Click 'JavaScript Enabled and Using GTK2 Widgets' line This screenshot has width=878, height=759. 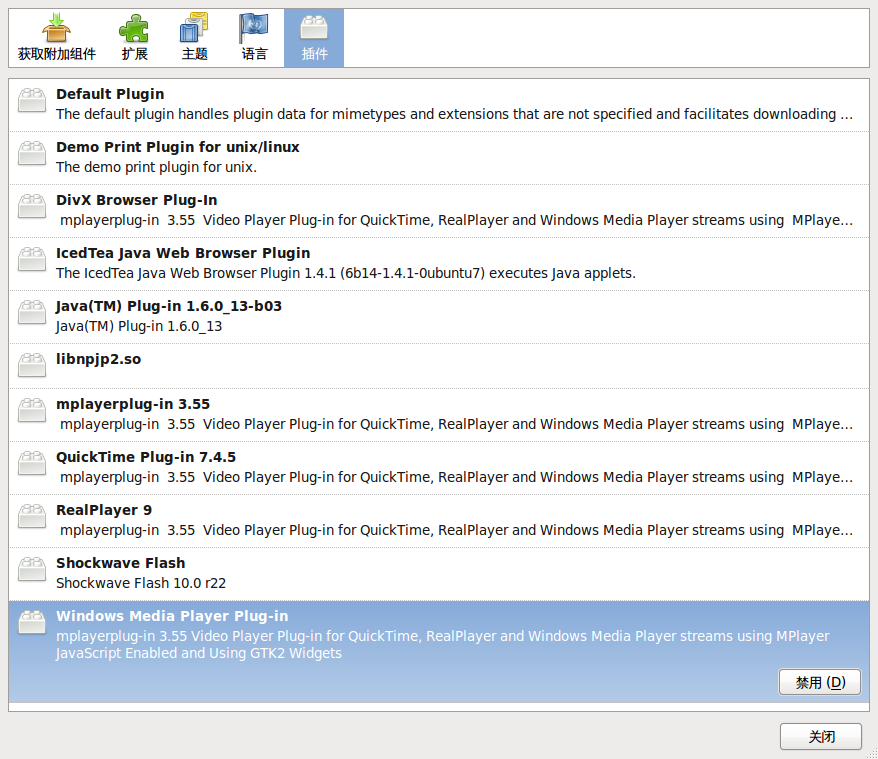(x=199, y=653)
